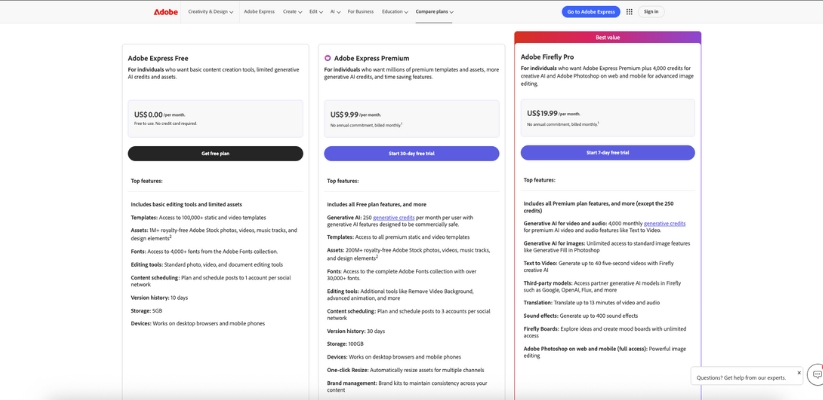Click 'Free to use. No credit card required.' text
823x400 pixels.
click(165, 123)
